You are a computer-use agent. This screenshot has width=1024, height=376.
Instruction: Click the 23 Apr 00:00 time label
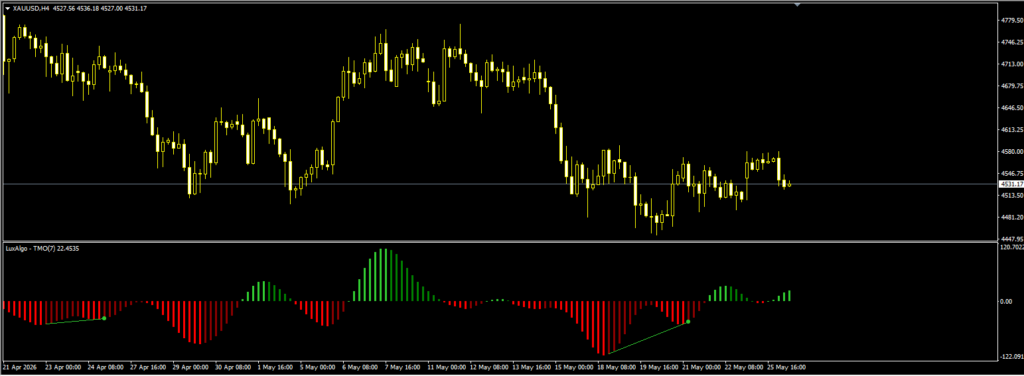coord(63,367)
